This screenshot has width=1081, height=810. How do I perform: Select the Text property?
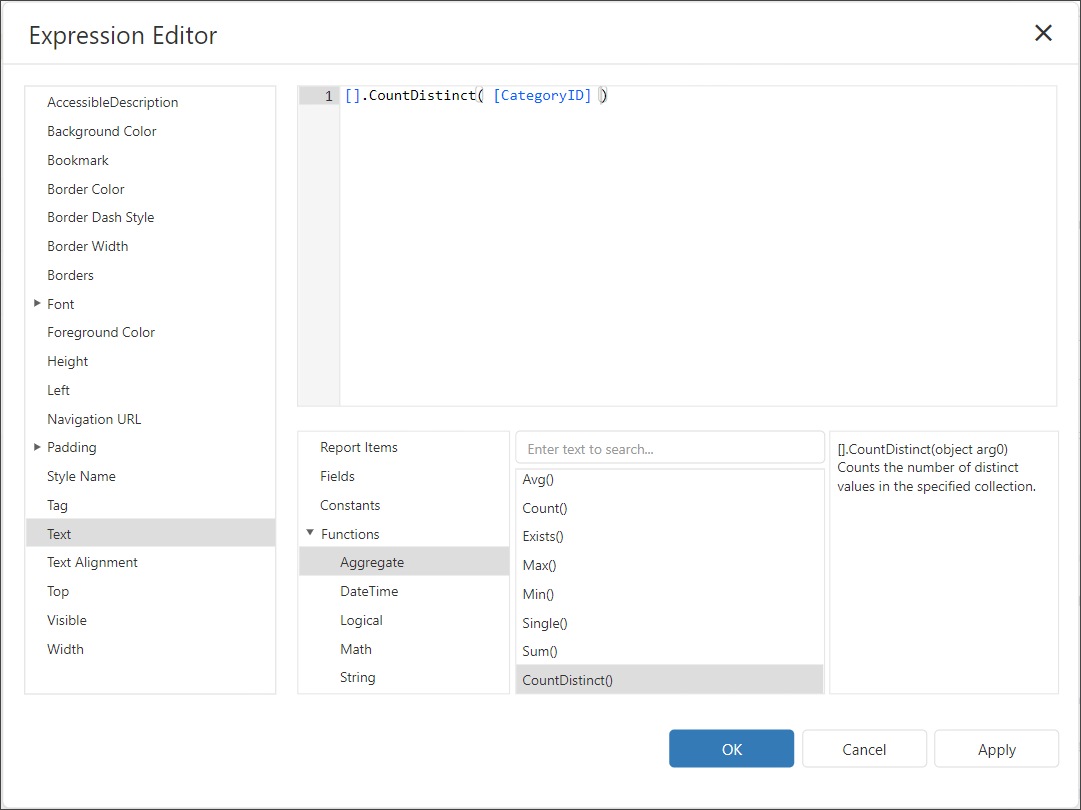pyautogui.click(x=150, y=534)
